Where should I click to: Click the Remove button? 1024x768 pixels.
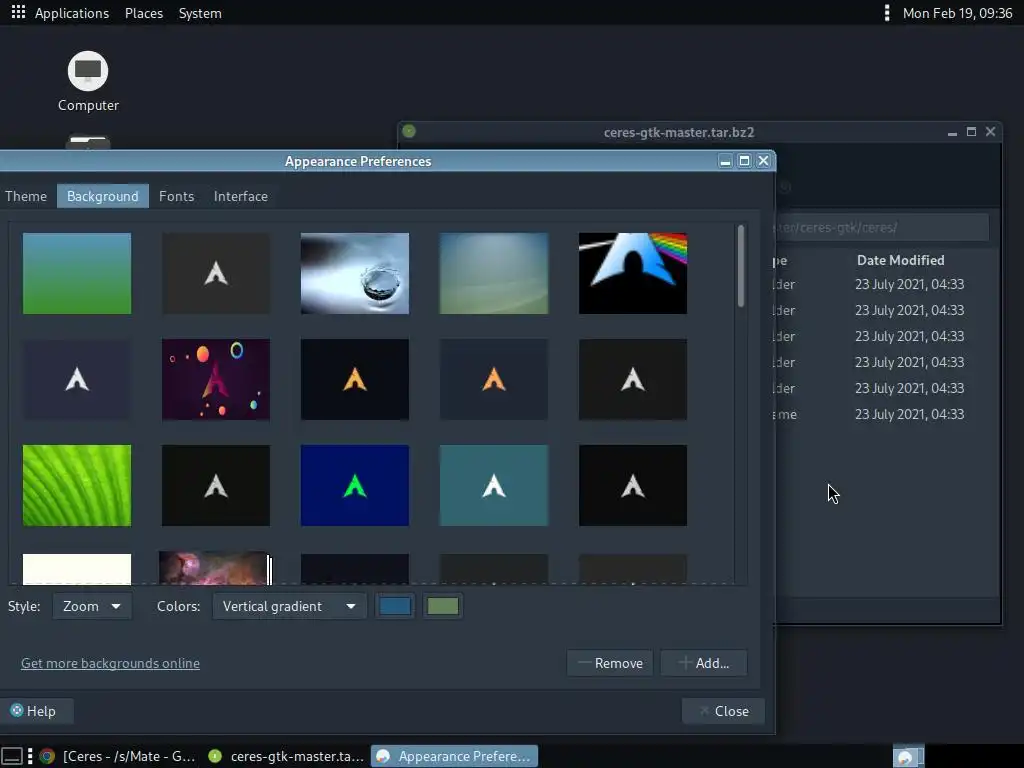(610, 663)
